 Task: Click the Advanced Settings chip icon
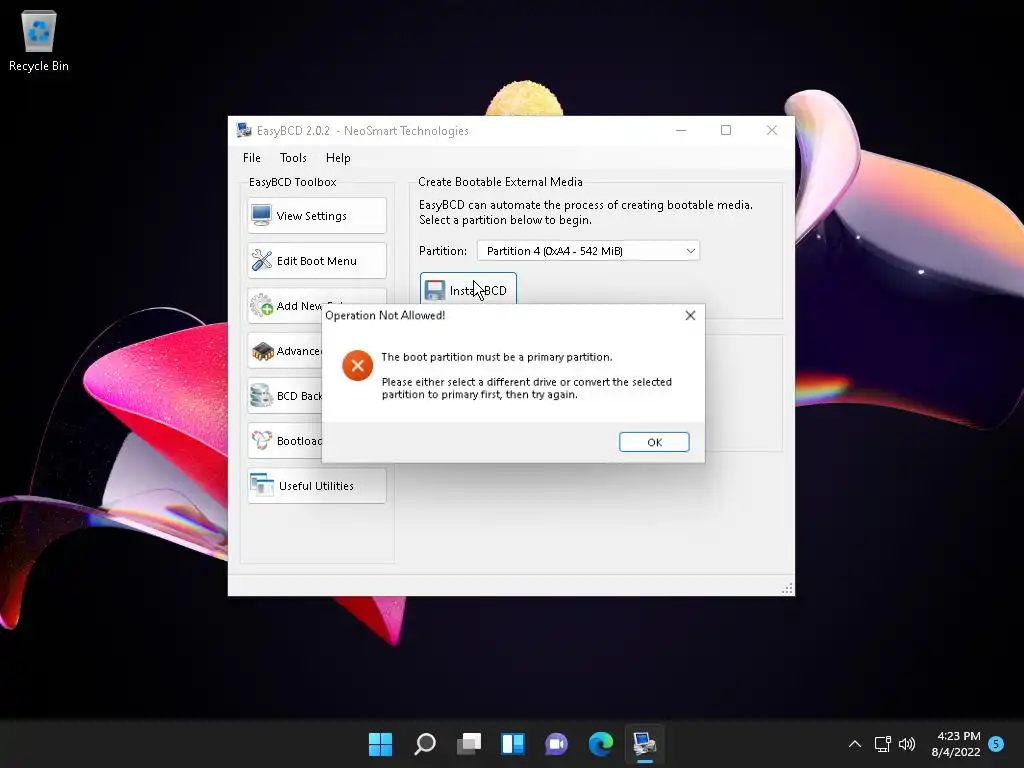point(262,351)
